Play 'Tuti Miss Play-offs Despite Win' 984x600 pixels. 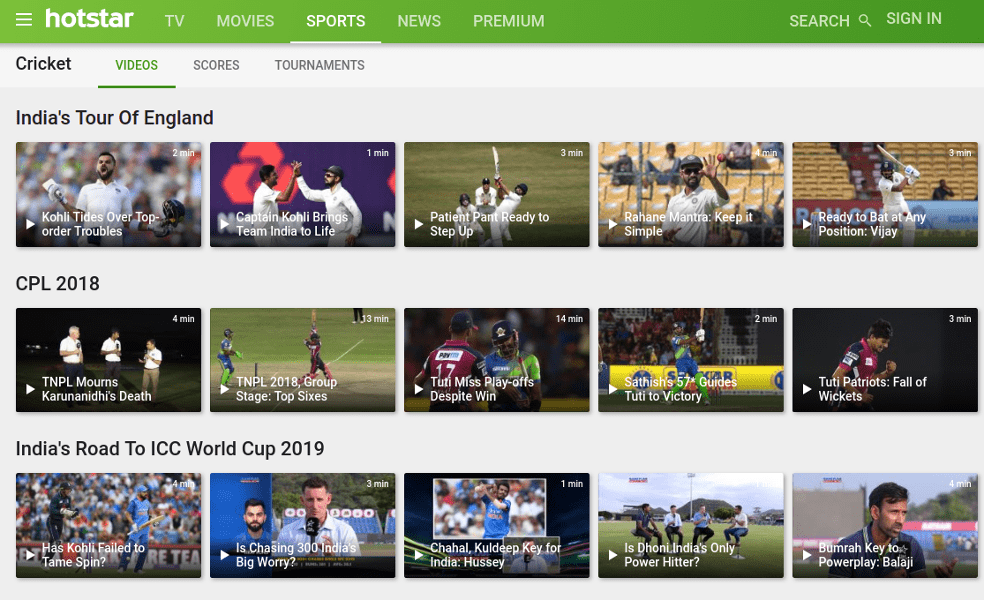pyautogui.click(x=496, y=360)
